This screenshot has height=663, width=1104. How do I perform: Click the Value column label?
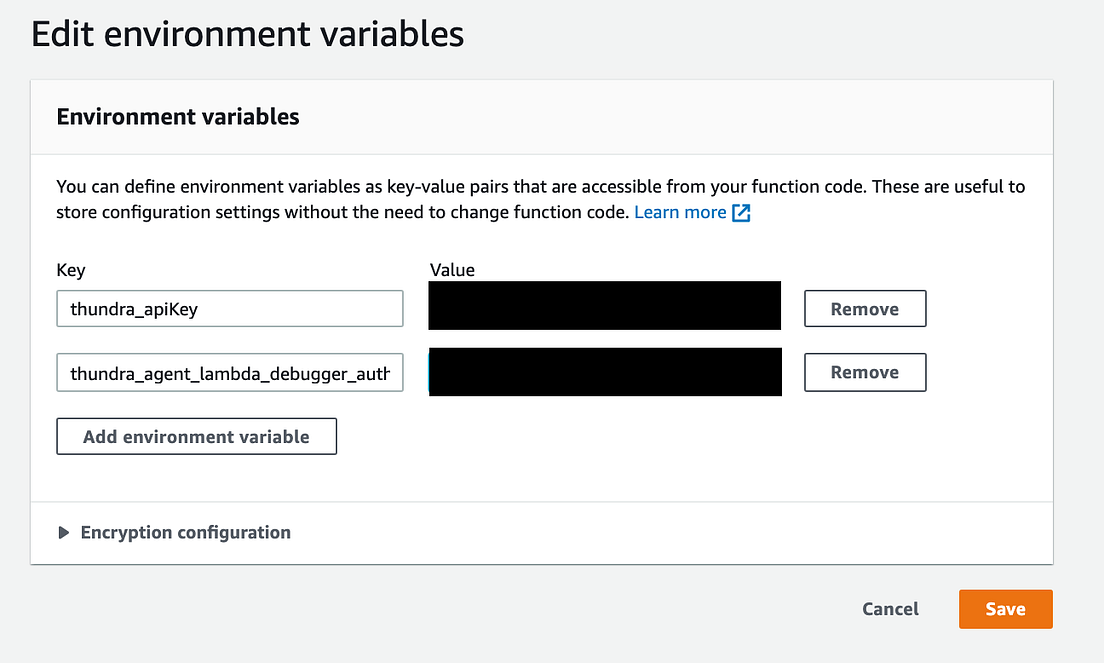point(452,269)
